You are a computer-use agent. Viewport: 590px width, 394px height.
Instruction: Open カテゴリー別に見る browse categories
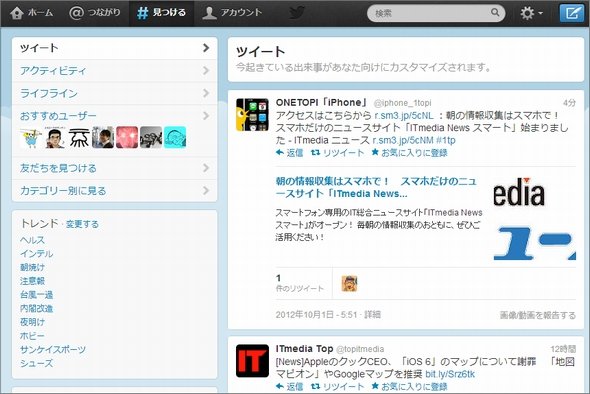pos(115,190)
